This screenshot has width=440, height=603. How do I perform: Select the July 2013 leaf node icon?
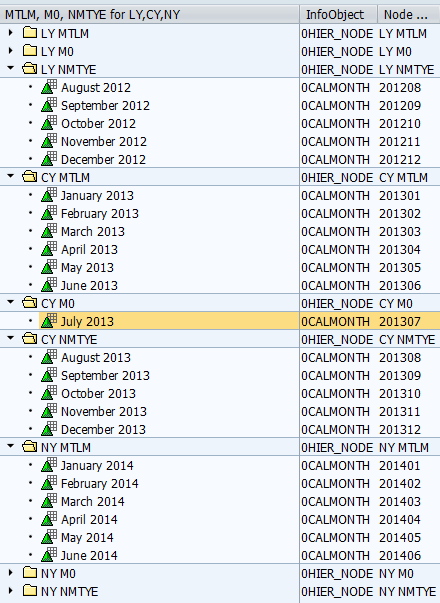point(49,321)
